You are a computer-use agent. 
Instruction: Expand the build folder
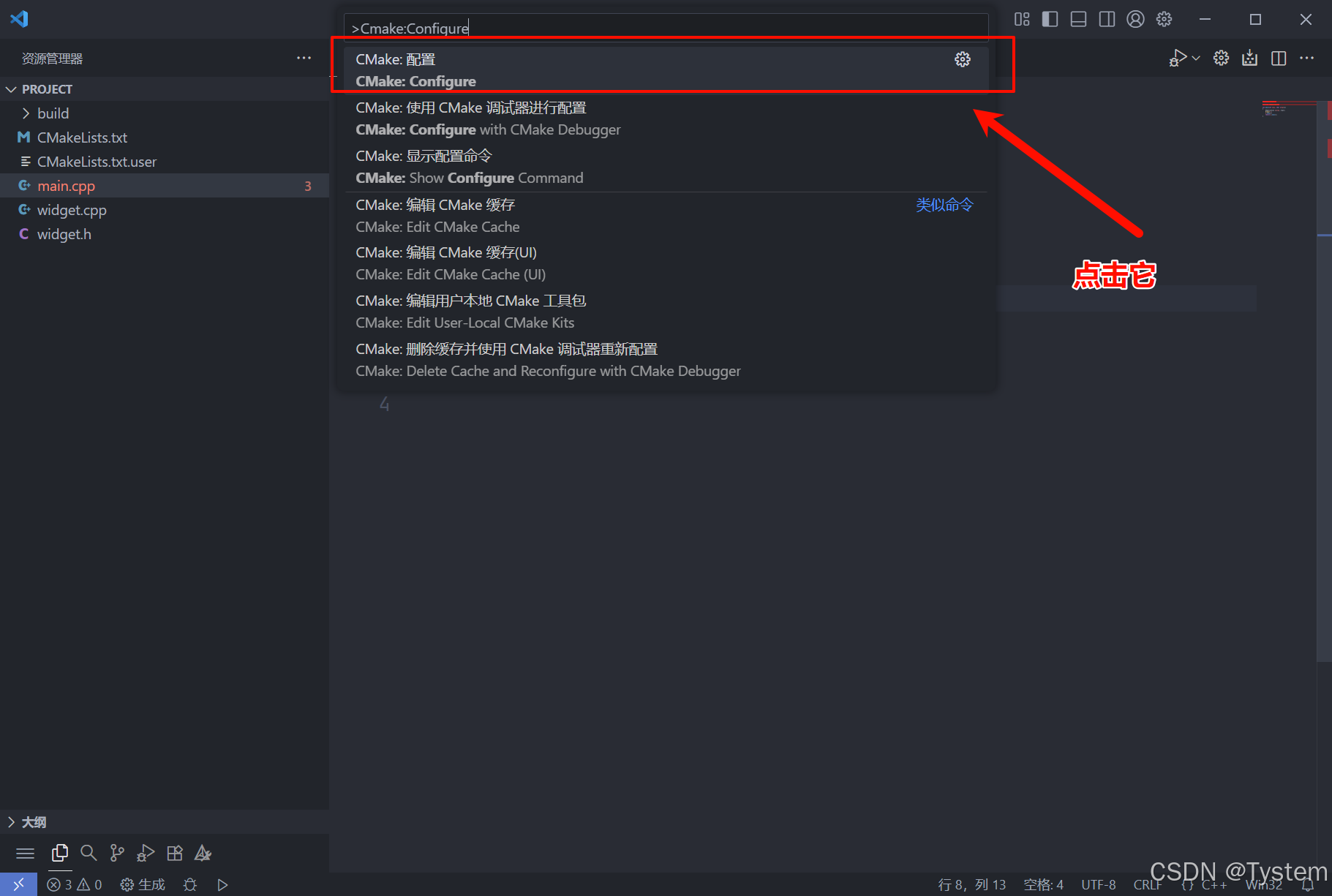coord(165,113)
